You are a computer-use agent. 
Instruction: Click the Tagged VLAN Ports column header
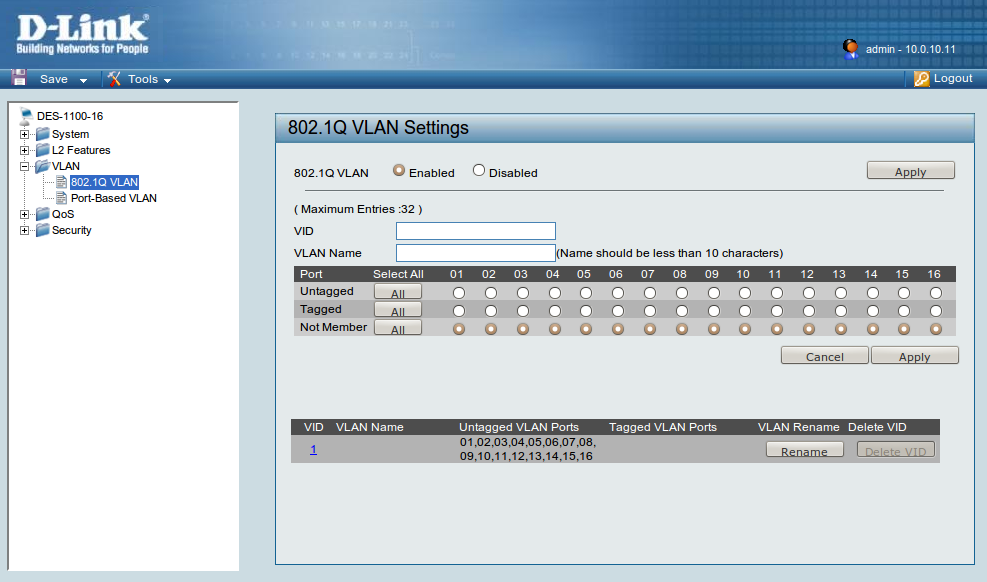663,427
